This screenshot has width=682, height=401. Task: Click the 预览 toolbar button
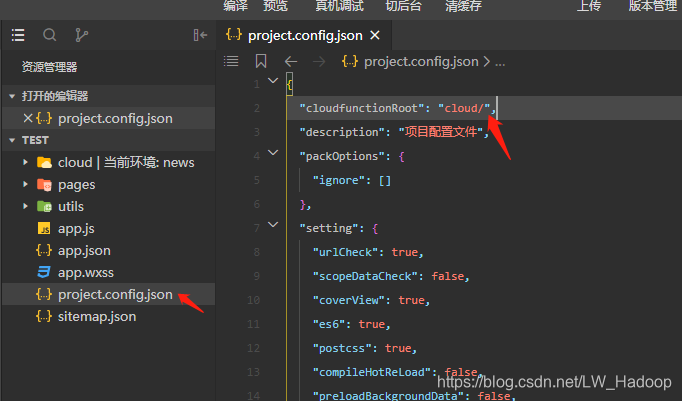click(x=276, y=5)
